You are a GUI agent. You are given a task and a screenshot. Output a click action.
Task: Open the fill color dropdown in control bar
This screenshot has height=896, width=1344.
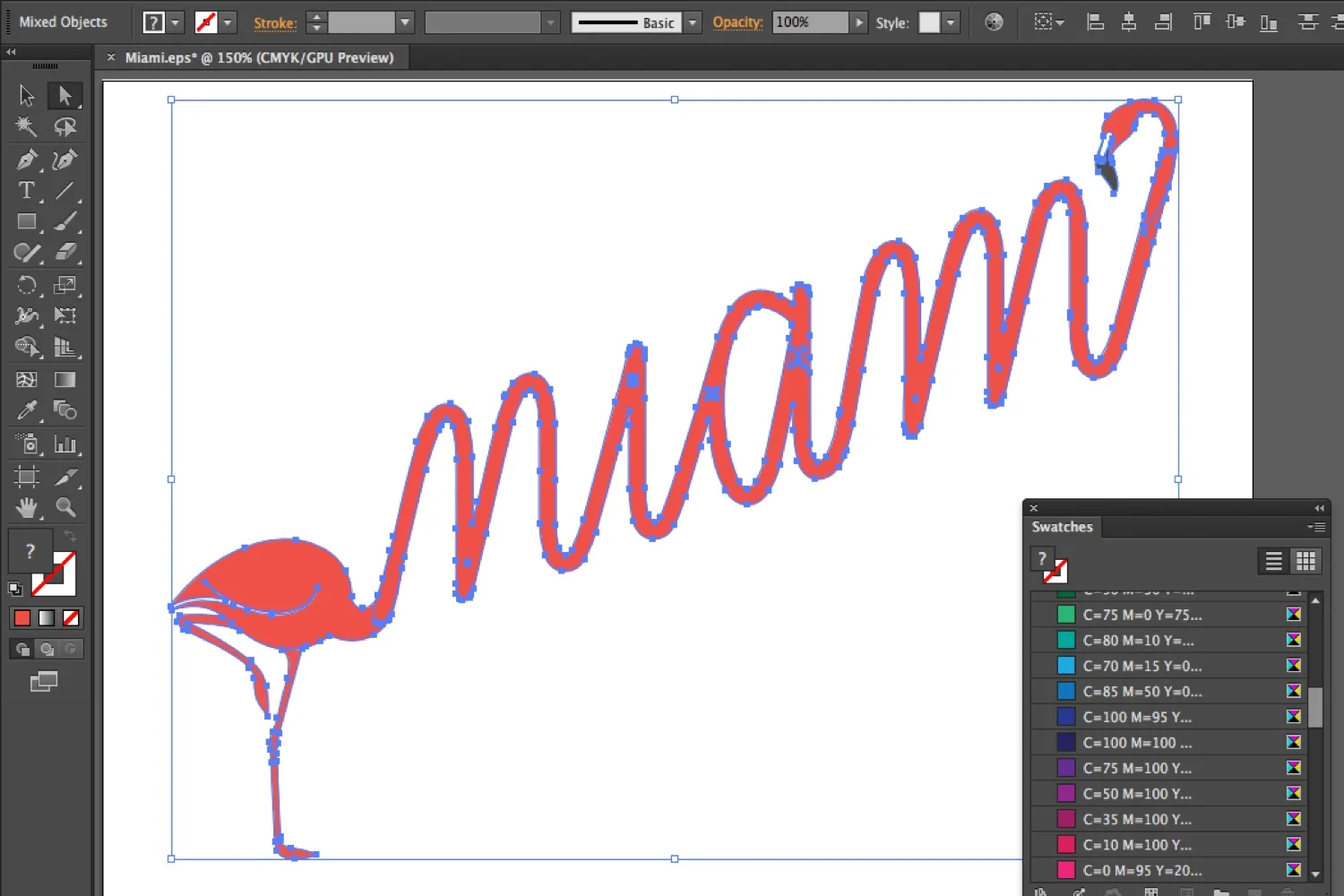(176, 22)
